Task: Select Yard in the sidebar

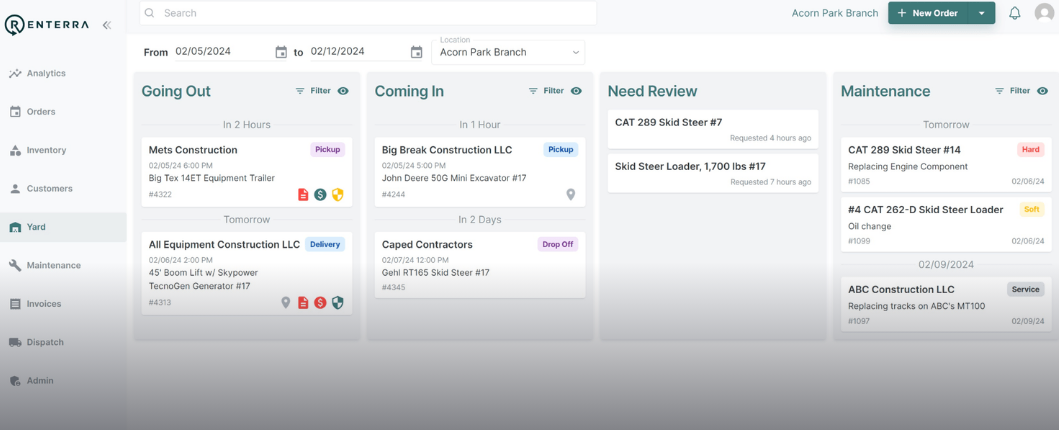Action: (x=63, y=227)
